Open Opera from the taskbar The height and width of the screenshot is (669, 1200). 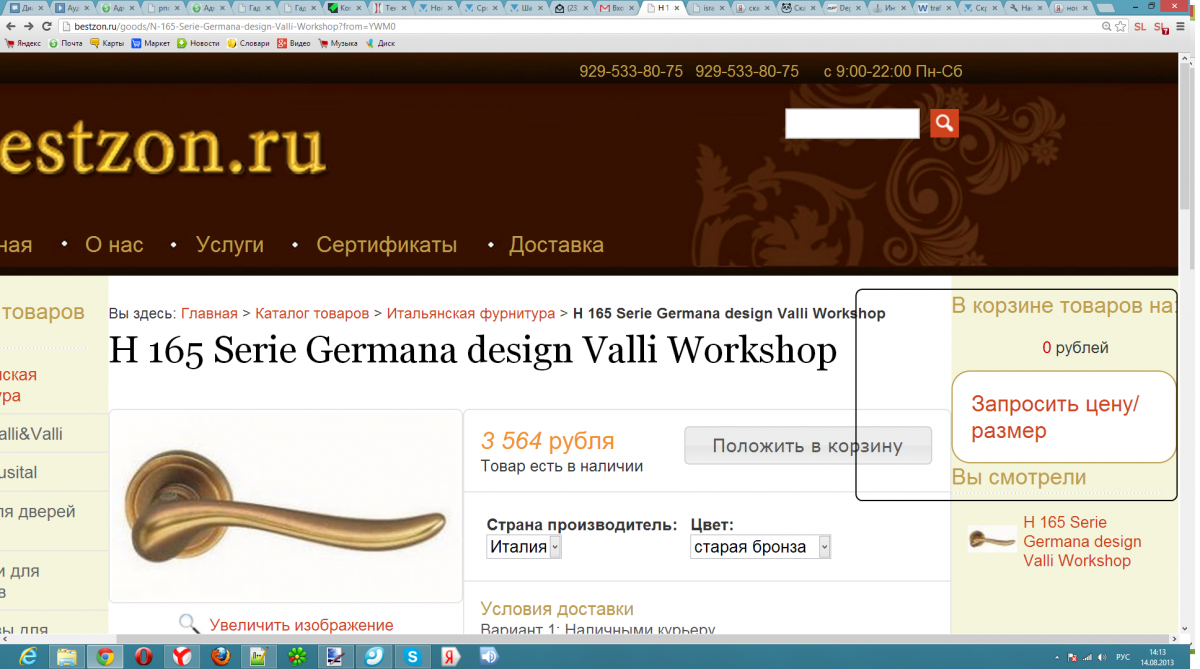pyautogui.click(x=144, y=656)
